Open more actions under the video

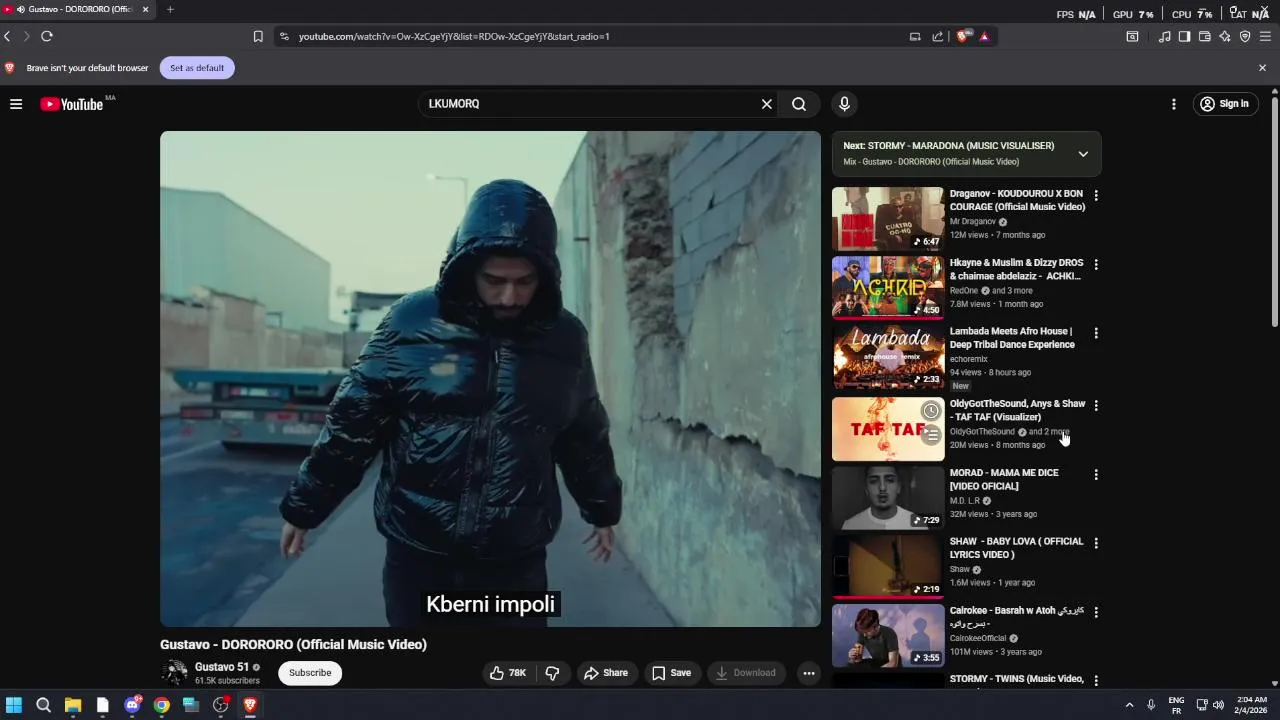pyautogui.click(x=809, y=673)
